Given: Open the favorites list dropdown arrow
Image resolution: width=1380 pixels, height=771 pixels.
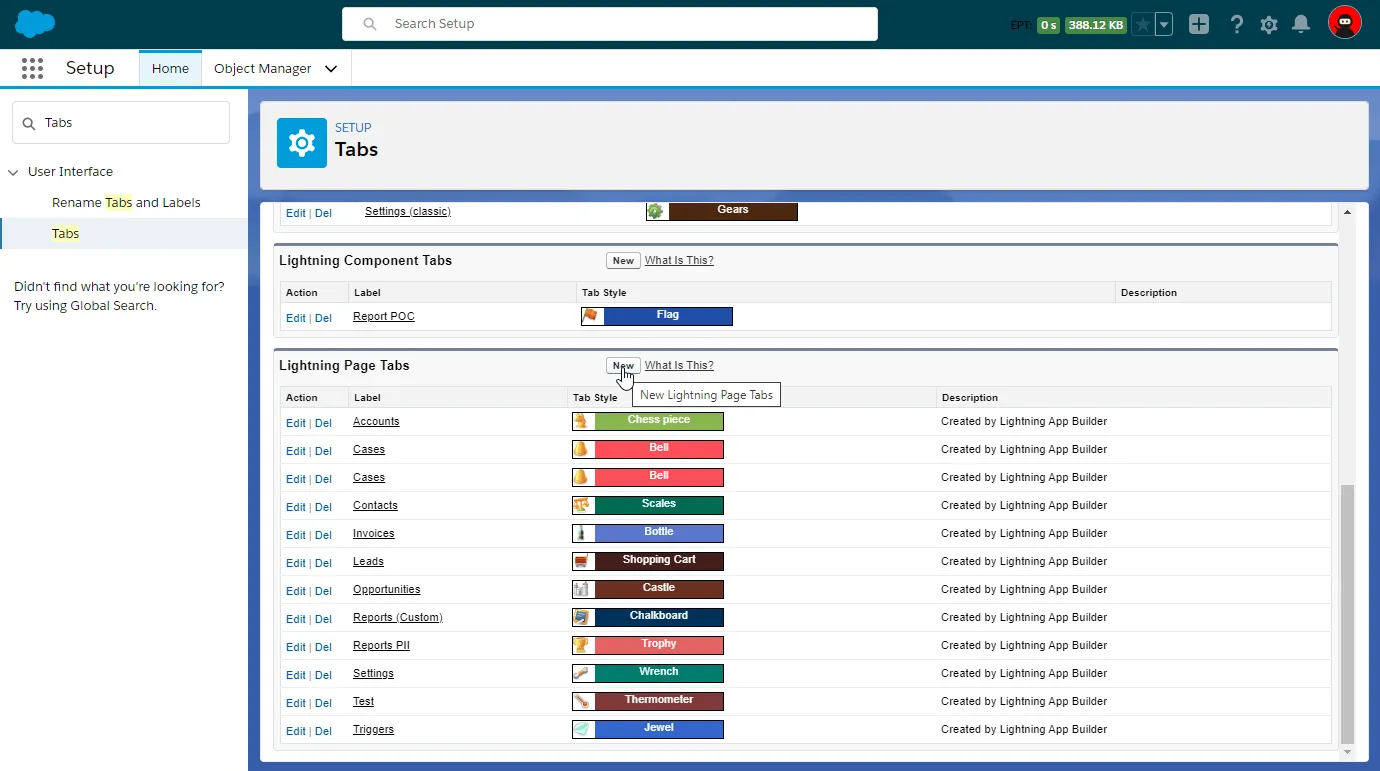Looking at the screenshot, I should pyautogui.click(x=1164, y=25).
